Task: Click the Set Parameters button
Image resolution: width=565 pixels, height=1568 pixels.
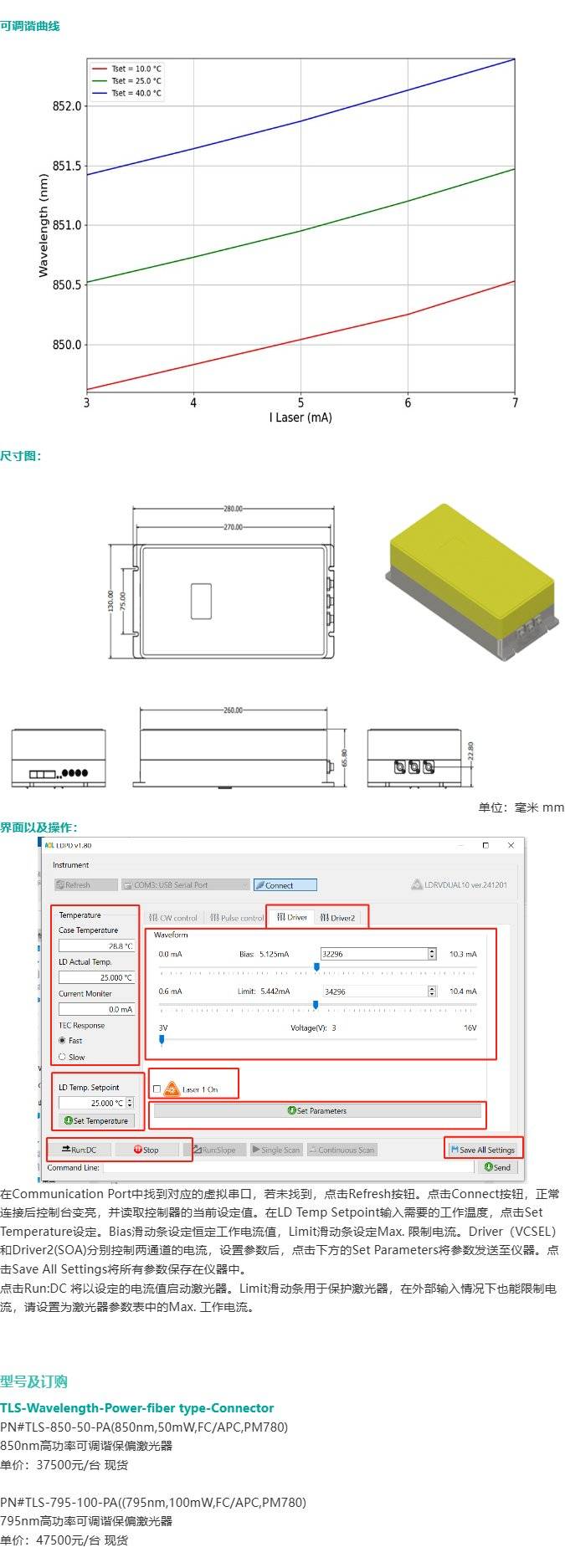Action: (317, 1111)
